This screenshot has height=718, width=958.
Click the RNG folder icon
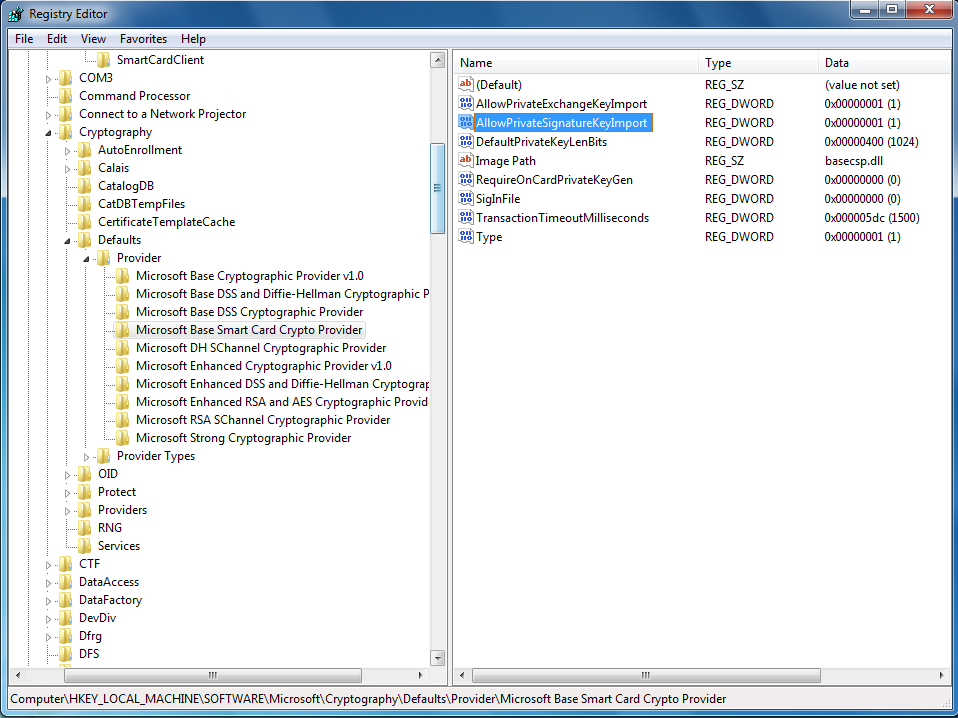coord(85,528)
